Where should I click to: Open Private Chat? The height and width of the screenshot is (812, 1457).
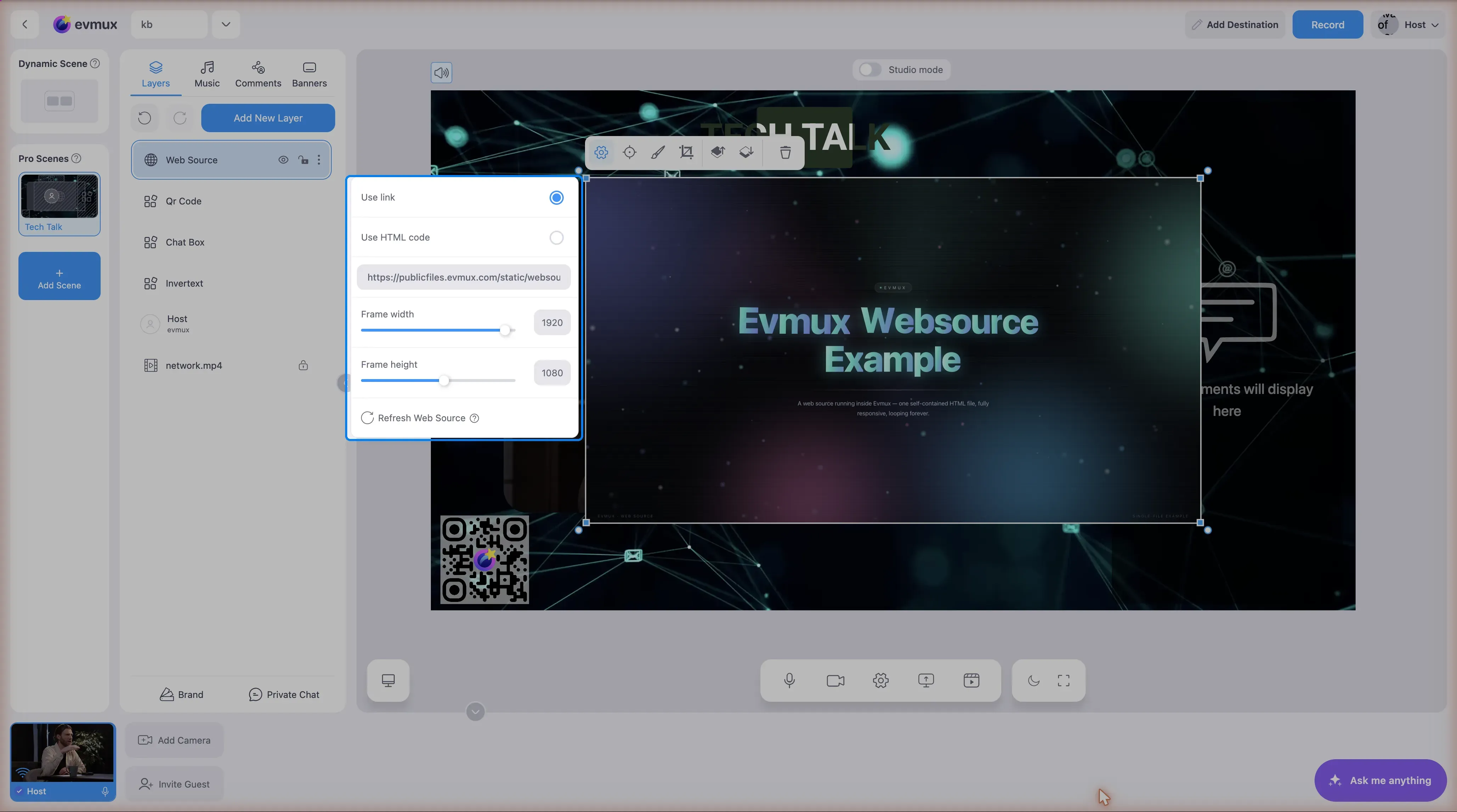point(284,694)
